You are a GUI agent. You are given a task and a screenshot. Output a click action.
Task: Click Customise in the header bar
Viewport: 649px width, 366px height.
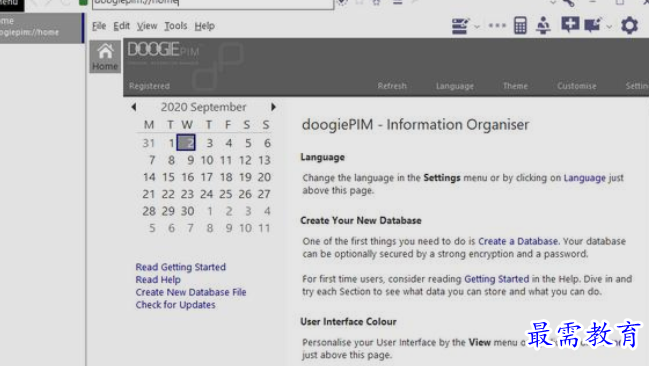tap(577, 86)
